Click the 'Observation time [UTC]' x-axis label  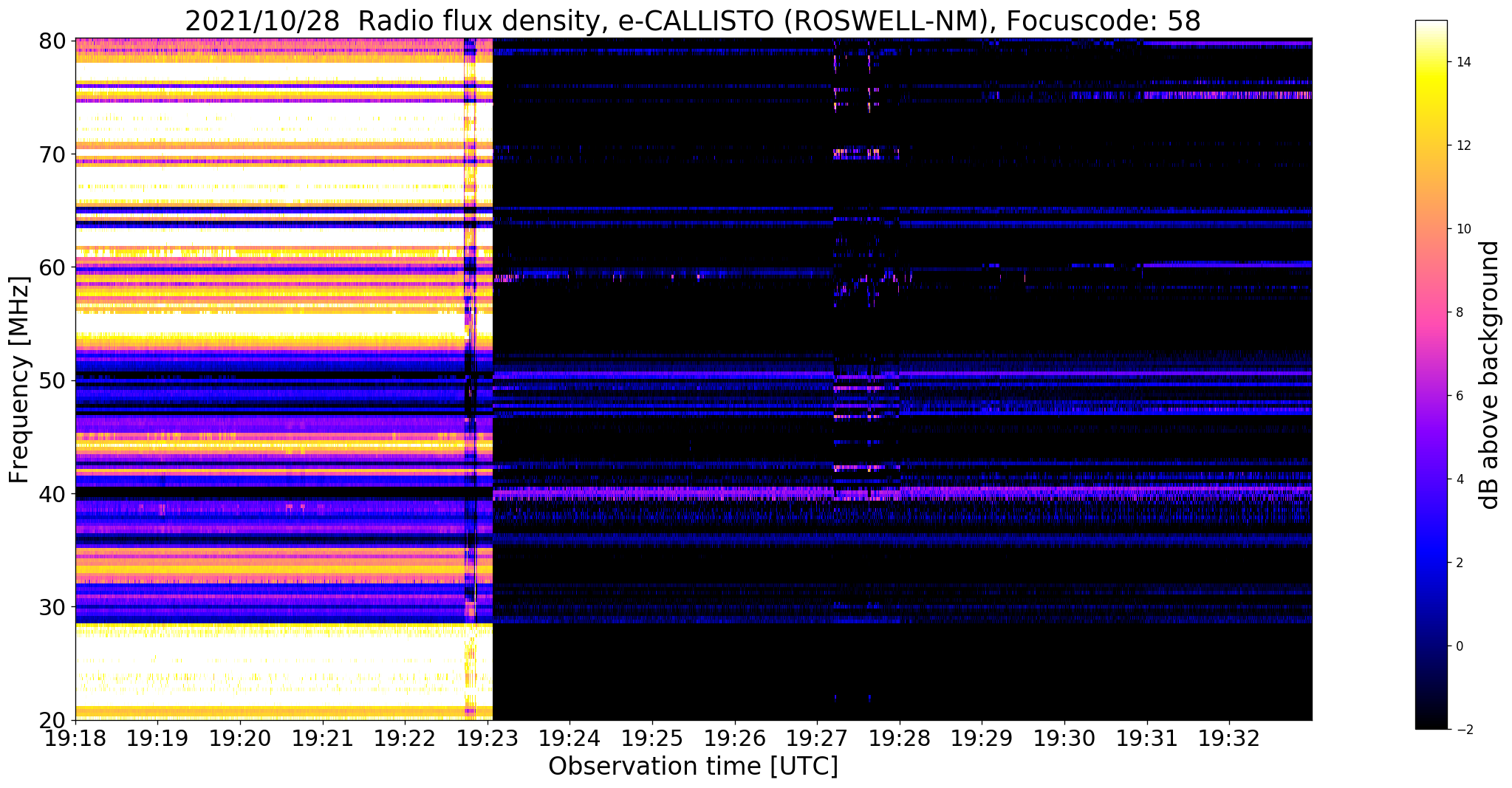[693, 767]
